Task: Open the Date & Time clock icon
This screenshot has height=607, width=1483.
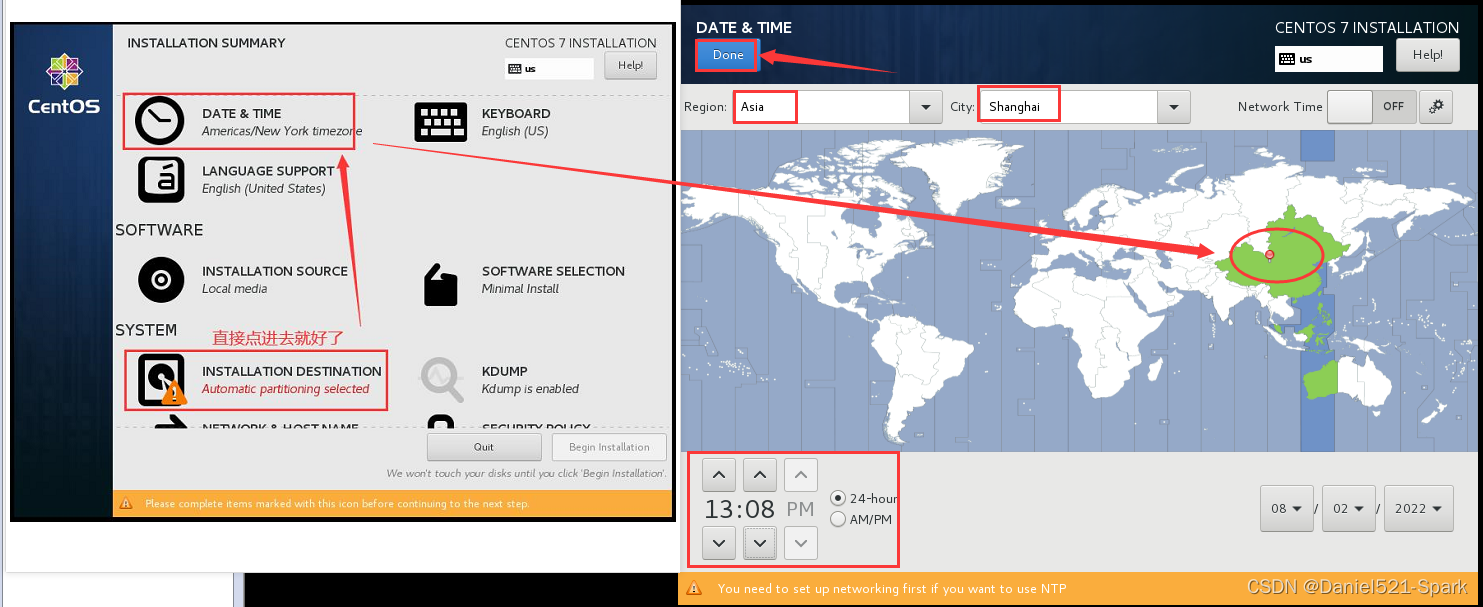Action: click(160, 121)
